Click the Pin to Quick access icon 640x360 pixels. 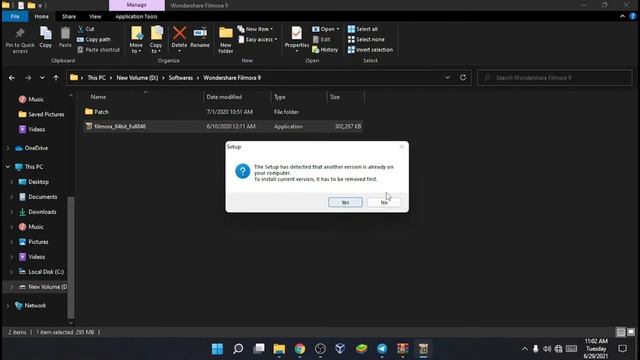coord(20,40)
